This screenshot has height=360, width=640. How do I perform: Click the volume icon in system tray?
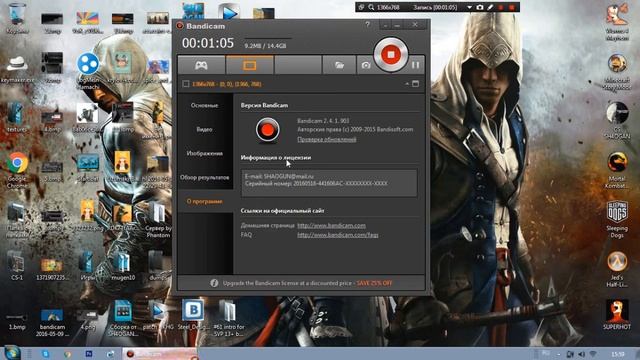coord(582,354)
